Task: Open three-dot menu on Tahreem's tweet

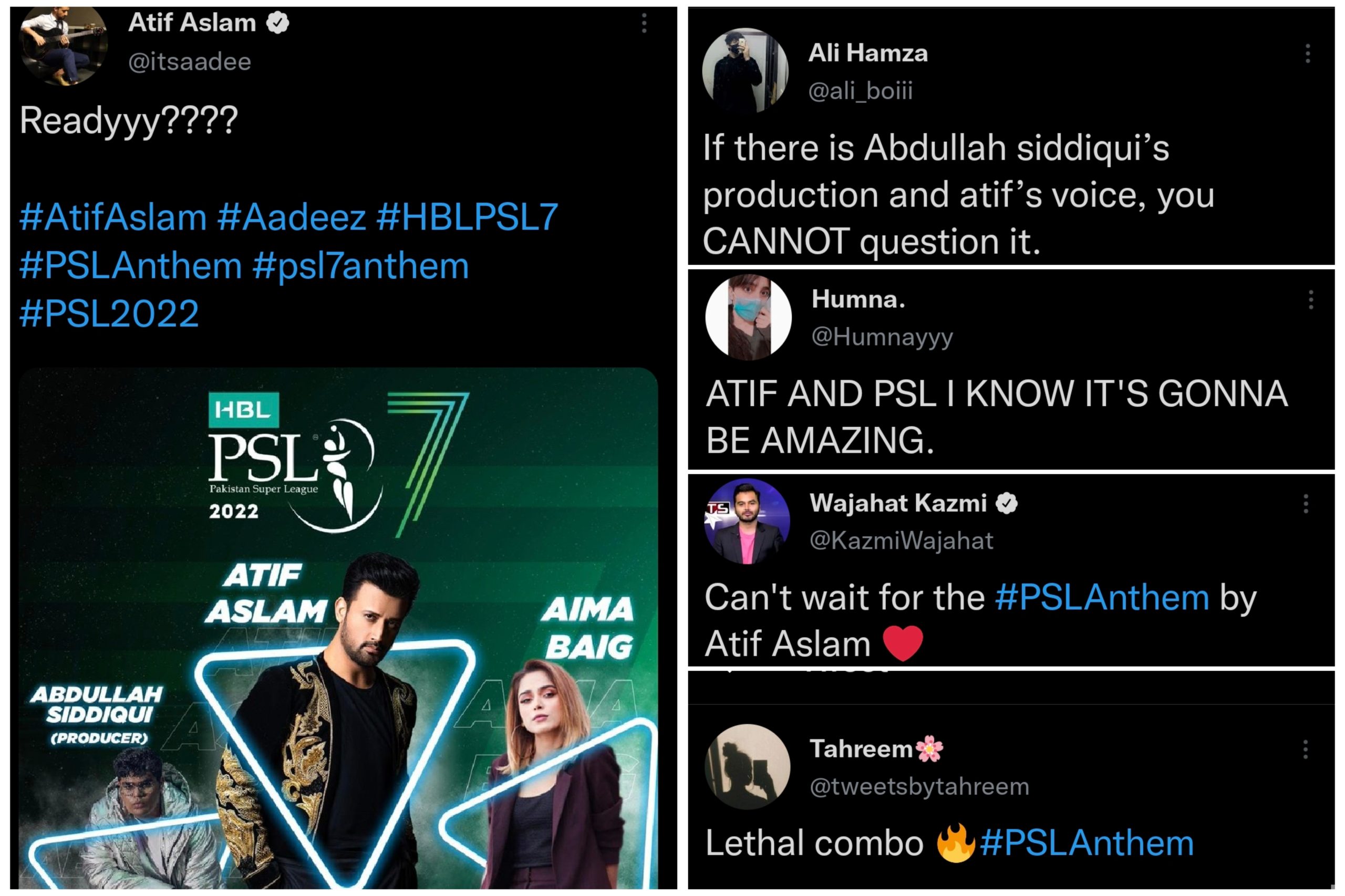Action: click(x=1306, y=749)
